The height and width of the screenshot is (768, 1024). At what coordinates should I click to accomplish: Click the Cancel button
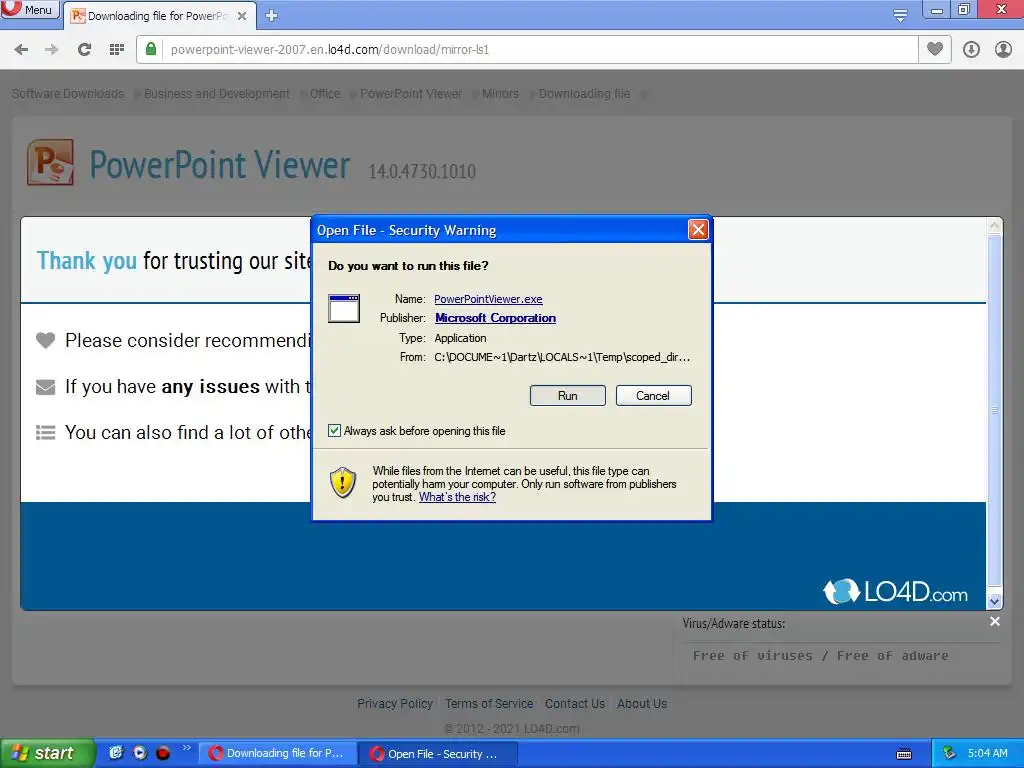click(x=653, y=396)
